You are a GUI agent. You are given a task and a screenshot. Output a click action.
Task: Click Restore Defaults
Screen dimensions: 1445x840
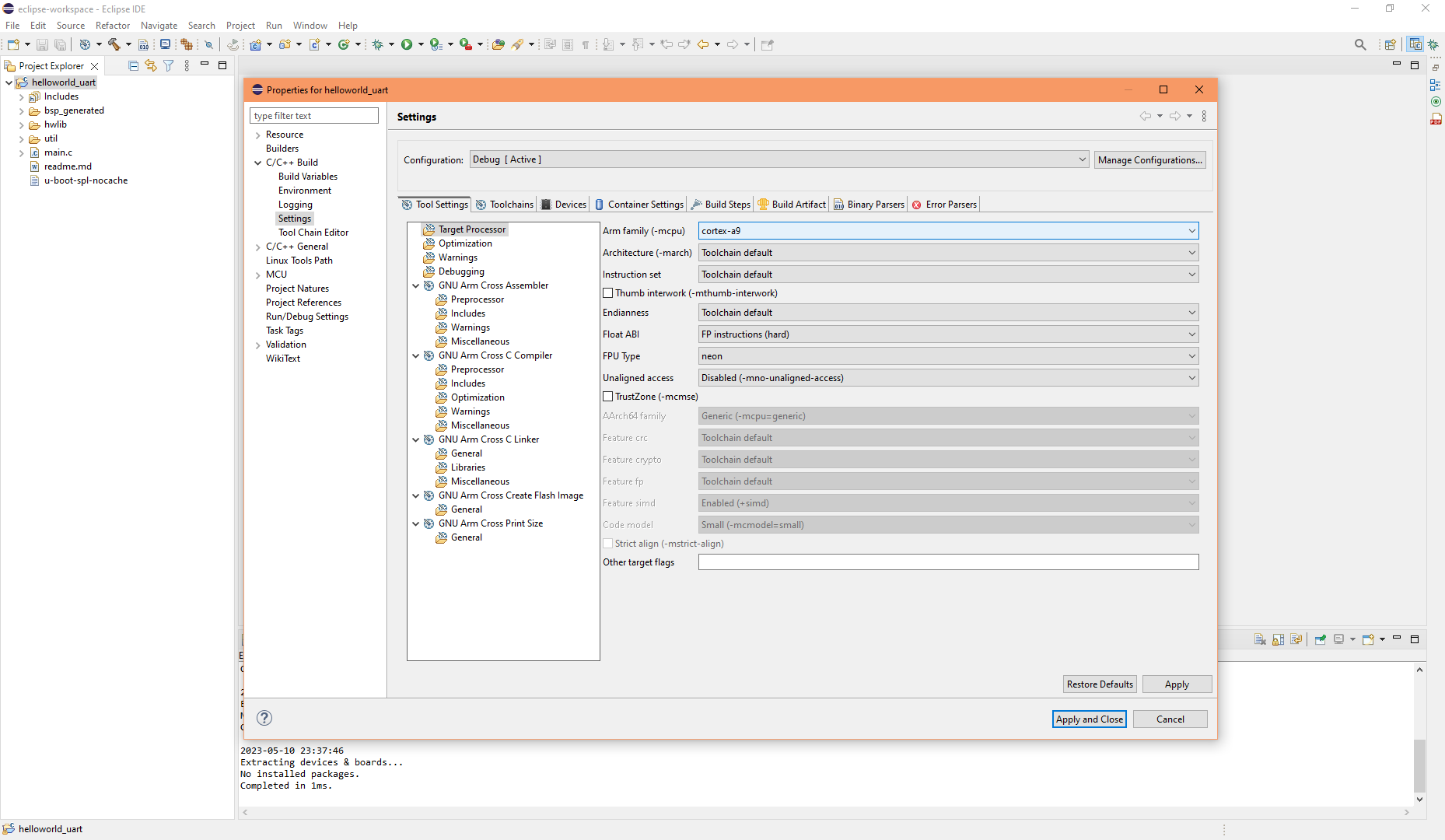1099,684
